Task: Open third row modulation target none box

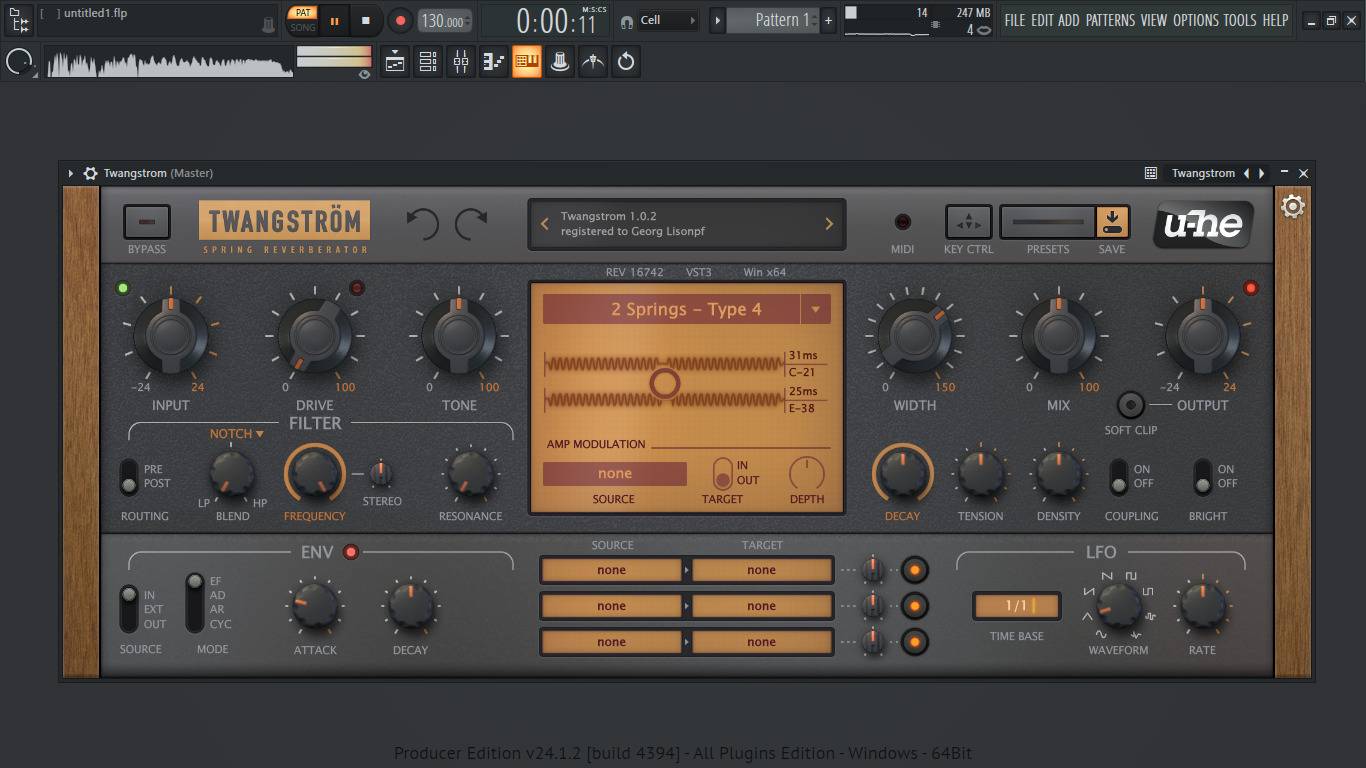Action: pos(761,642)
